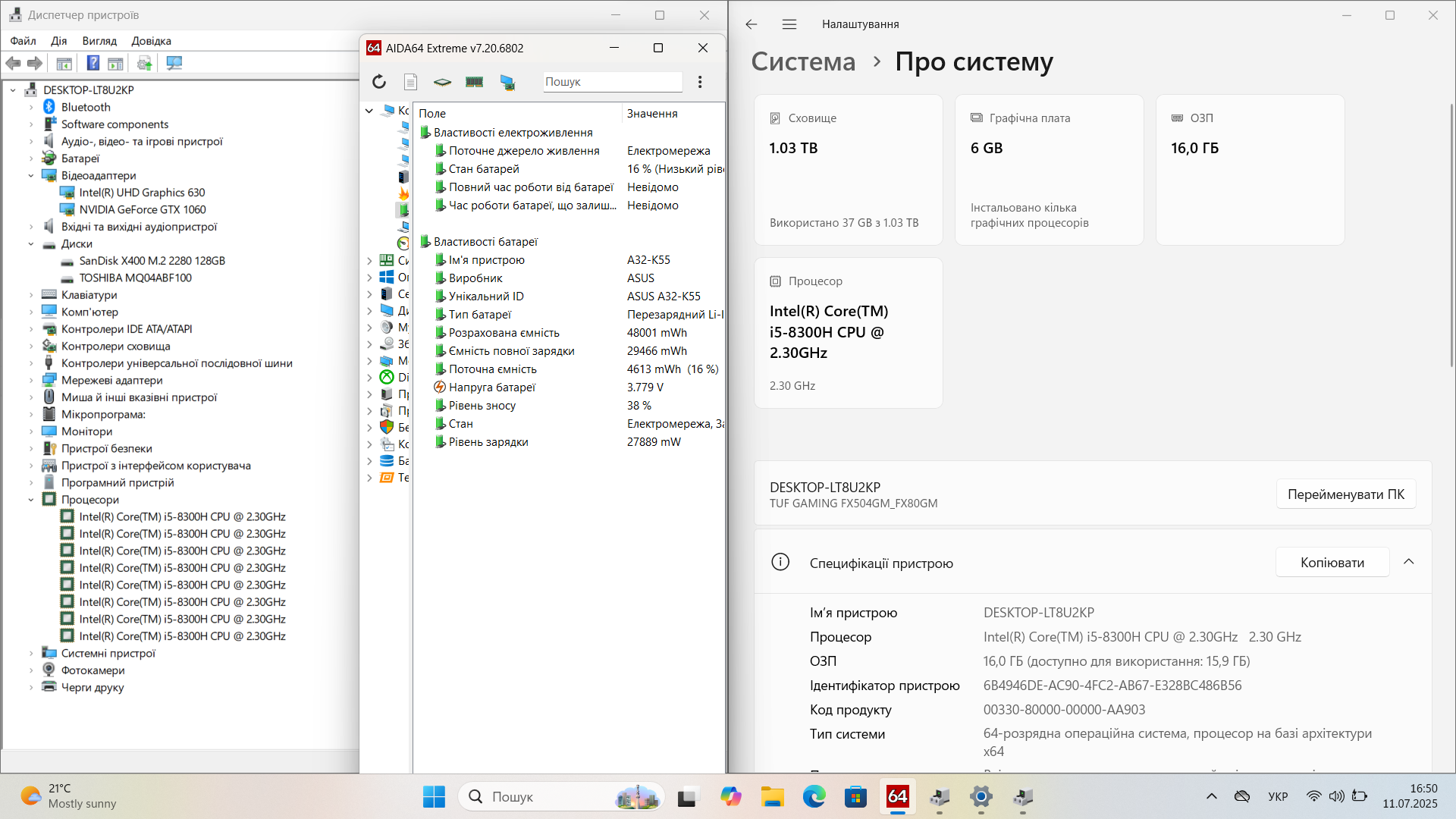The width and height of the screenshot is (1456, 819).
Task: Expand the Батареї device category
Action: pyautogui.click(x=31, y=158)
